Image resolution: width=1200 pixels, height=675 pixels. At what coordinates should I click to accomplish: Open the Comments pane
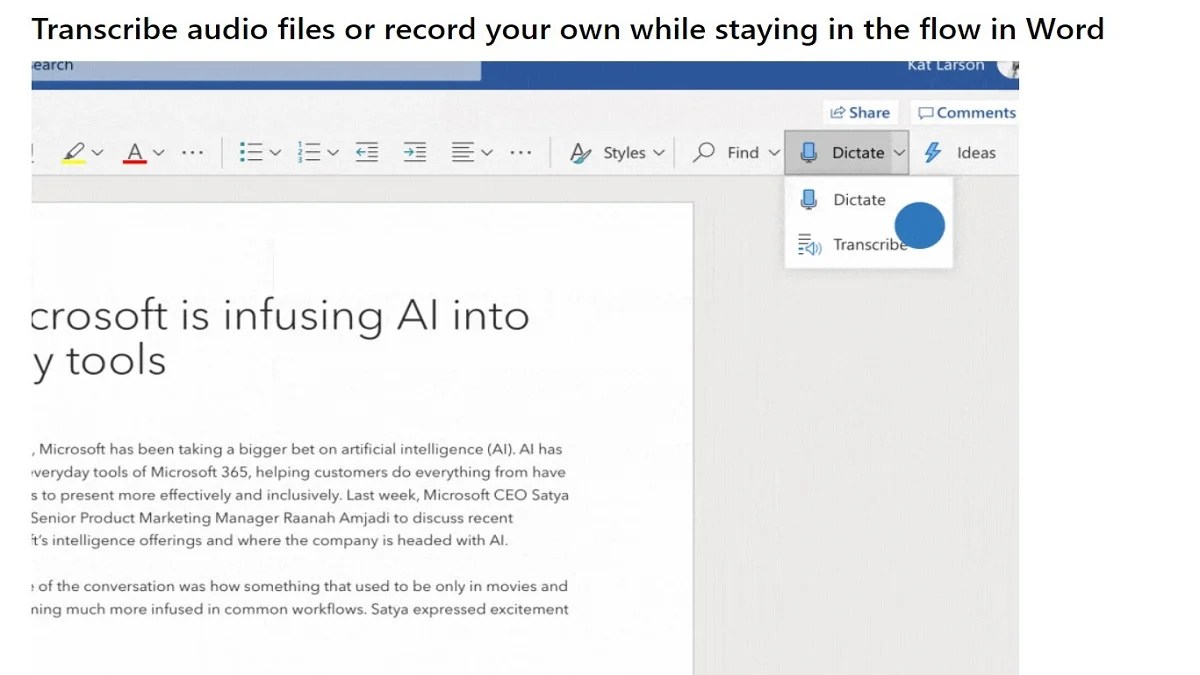pyautogui.click(x=967, y=113)
